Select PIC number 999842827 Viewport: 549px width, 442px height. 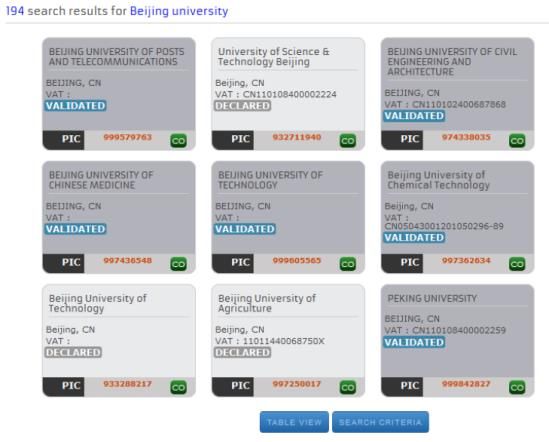[x=466, y=384]
